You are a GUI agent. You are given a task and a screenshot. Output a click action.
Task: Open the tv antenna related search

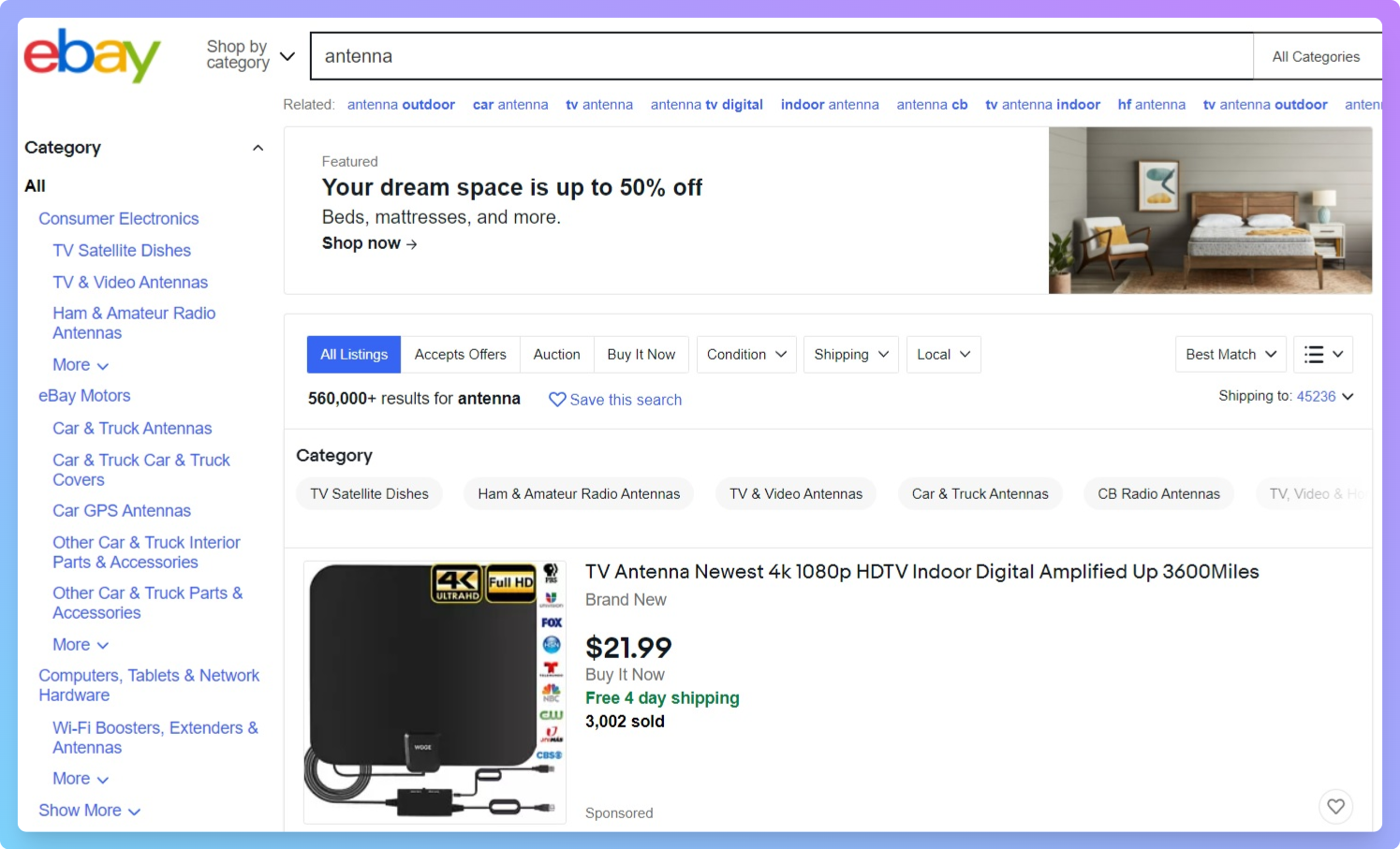599,105
